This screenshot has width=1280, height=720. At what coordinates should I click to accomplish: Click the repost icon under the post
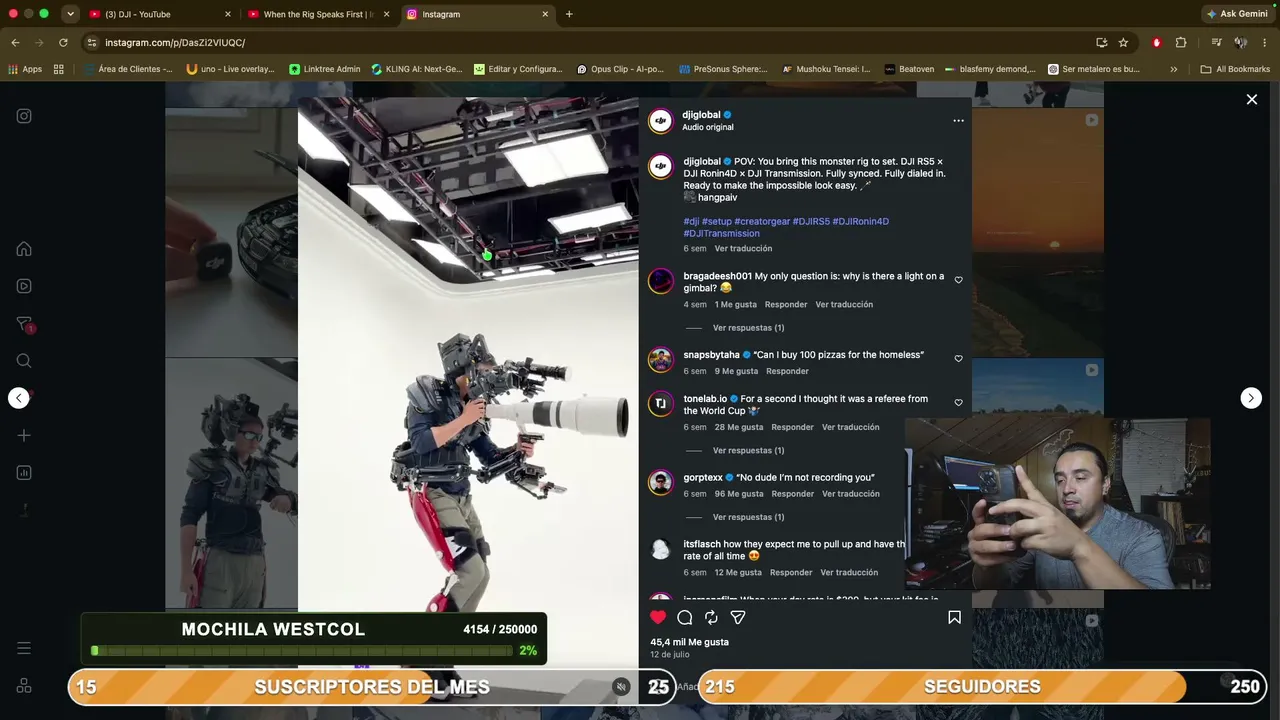tap(711, 618)
